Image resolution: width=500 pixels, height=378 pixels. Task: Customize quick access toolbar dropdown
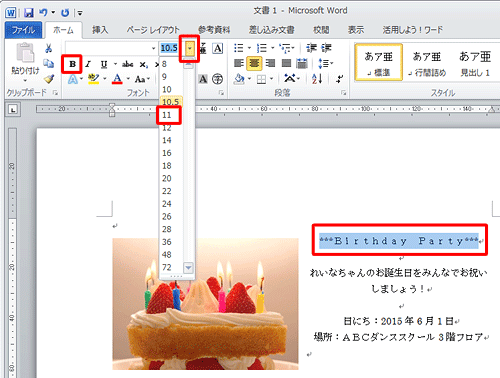pyautogui.click(x=80, y=13)
